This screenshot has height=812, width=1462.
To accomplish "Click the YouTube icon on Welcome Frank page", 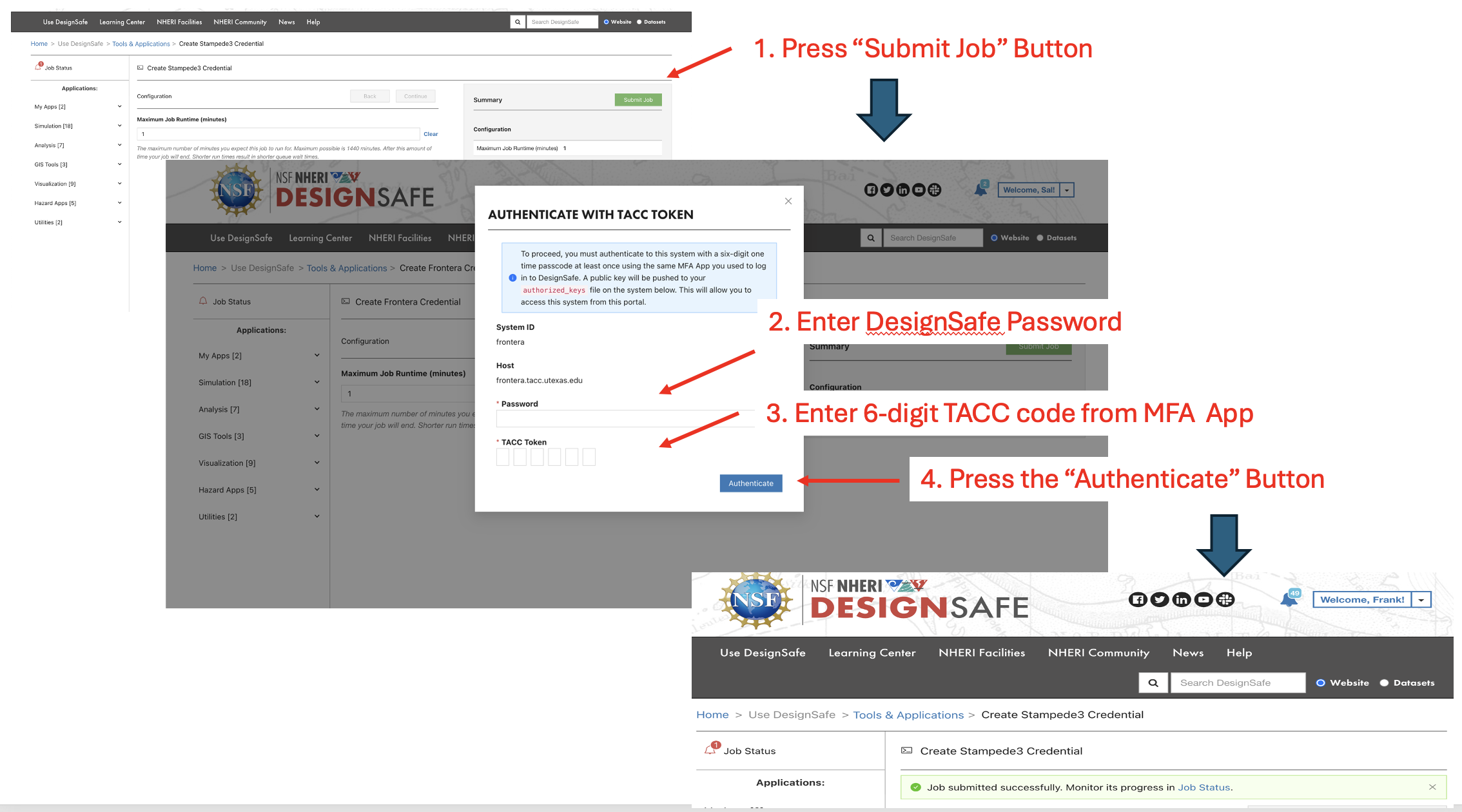I will click(1204, 600).
